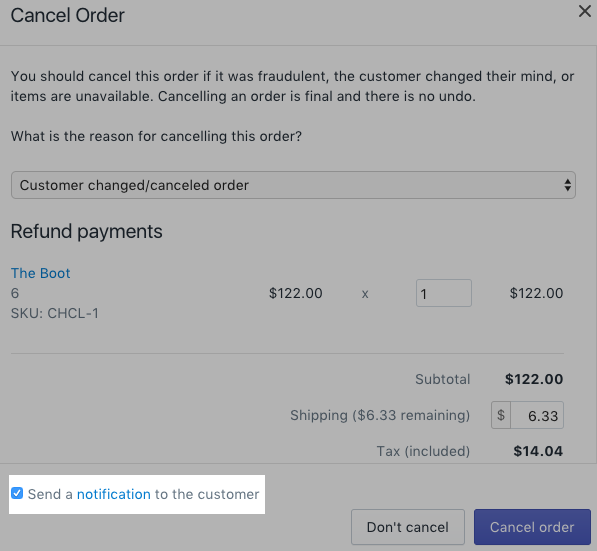Open the cancellation reason dropdown
Viewport: 597px width, 551px height.
pyautogui.click(x=293, y=185)
